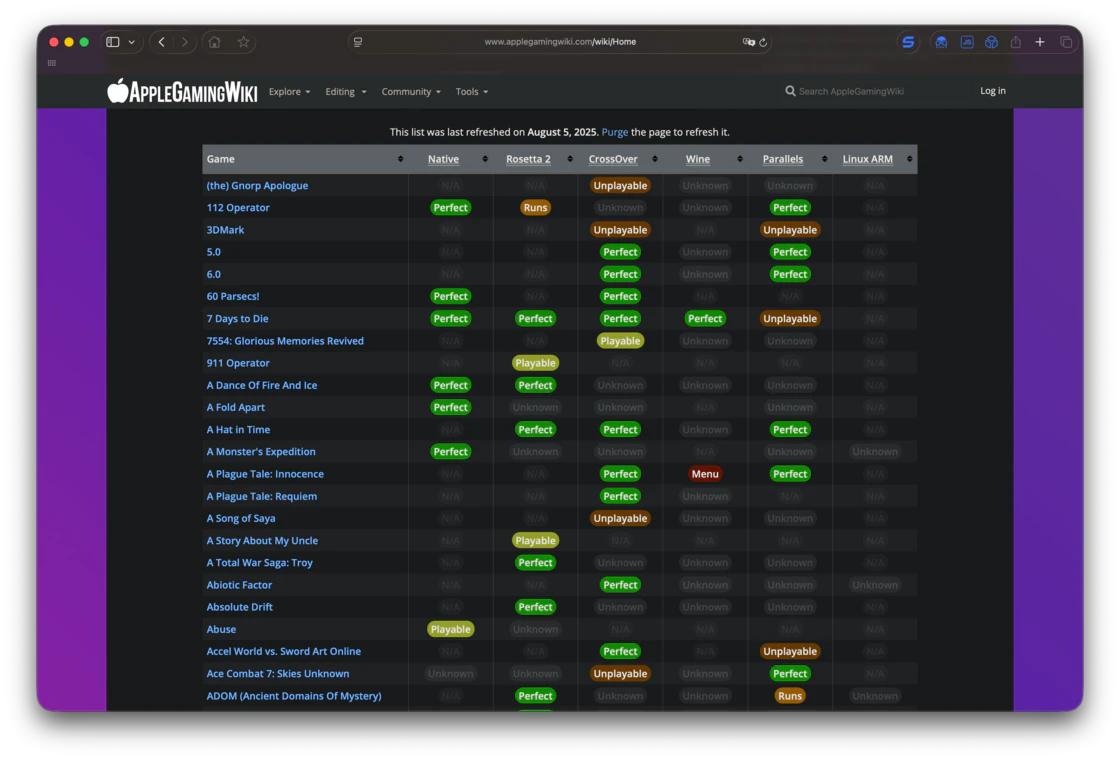
Task: Click the AppleGamingWiki logo
Action: [182, 92]
